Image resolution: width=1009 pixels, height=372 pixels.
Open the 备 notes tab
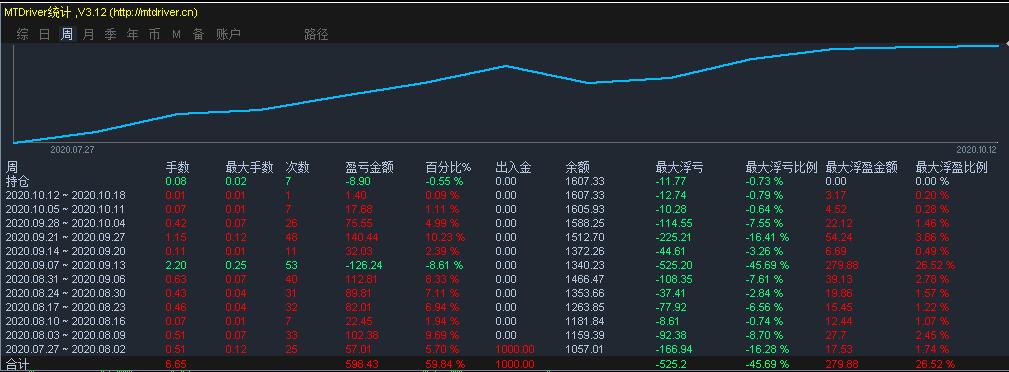pos(198,34)
